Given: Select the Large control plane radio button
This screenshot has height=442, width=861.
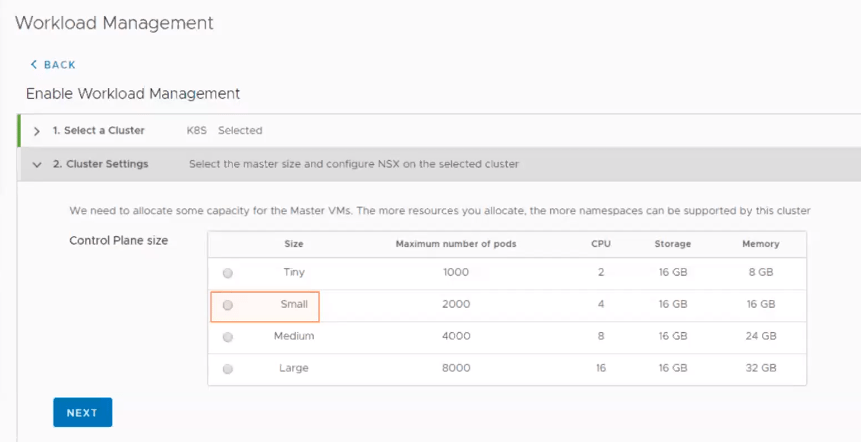Looking at the screenshot, I should click(228, 369).
